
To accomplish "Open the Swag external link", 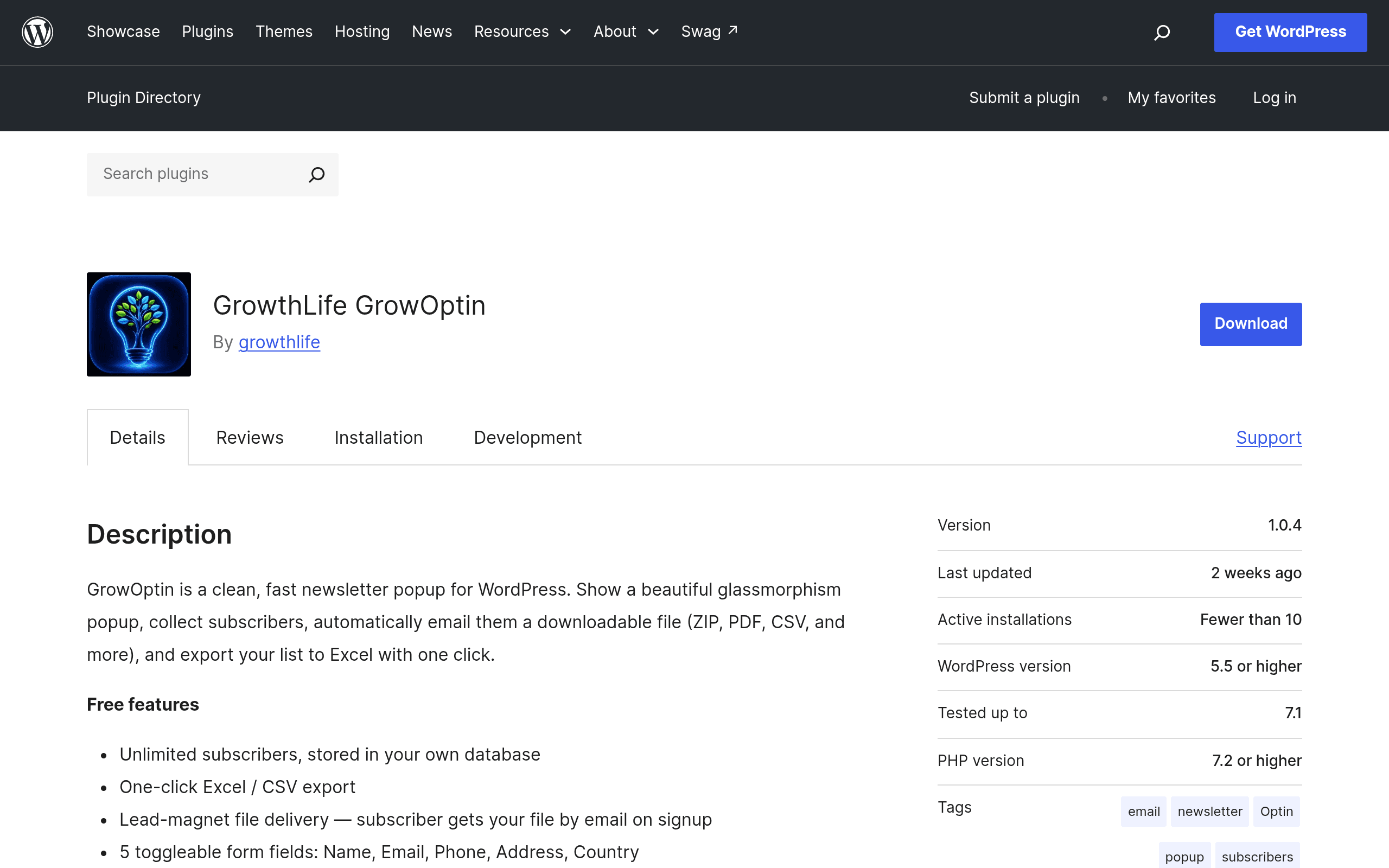I will [x=710, y=31].
